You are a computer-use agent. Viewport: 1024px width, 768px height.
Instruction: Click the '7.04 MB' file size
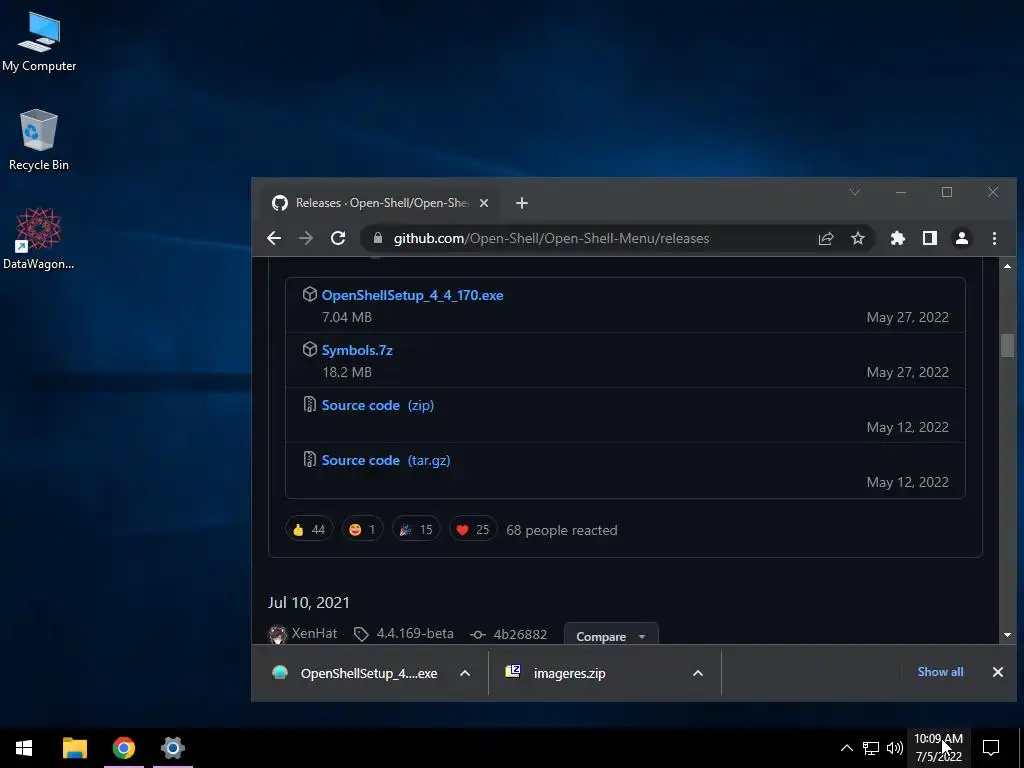[x=347, y=317]
